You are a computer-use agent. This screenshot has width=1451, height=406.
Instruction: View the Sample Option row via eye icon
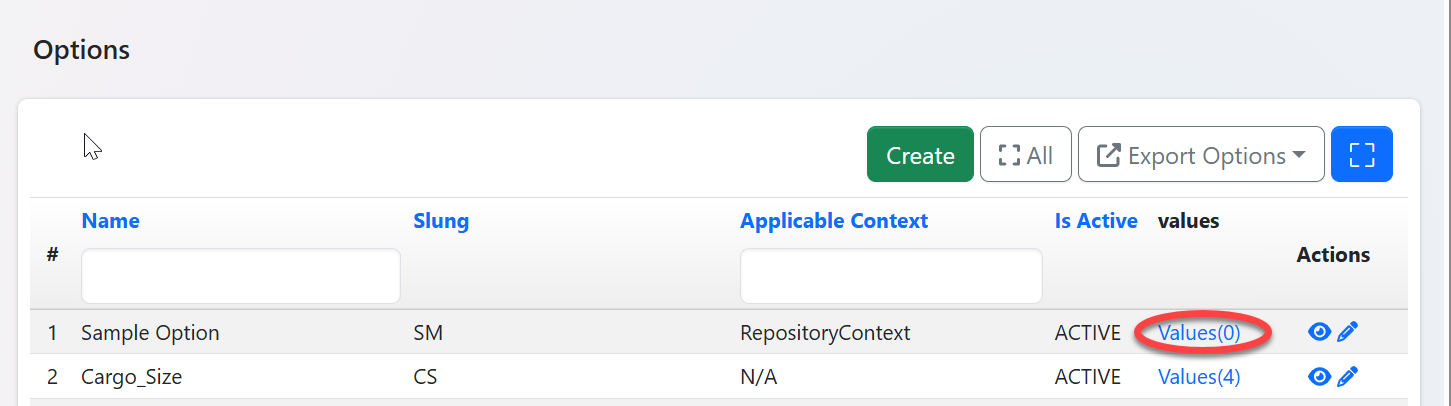[1319, 332]
